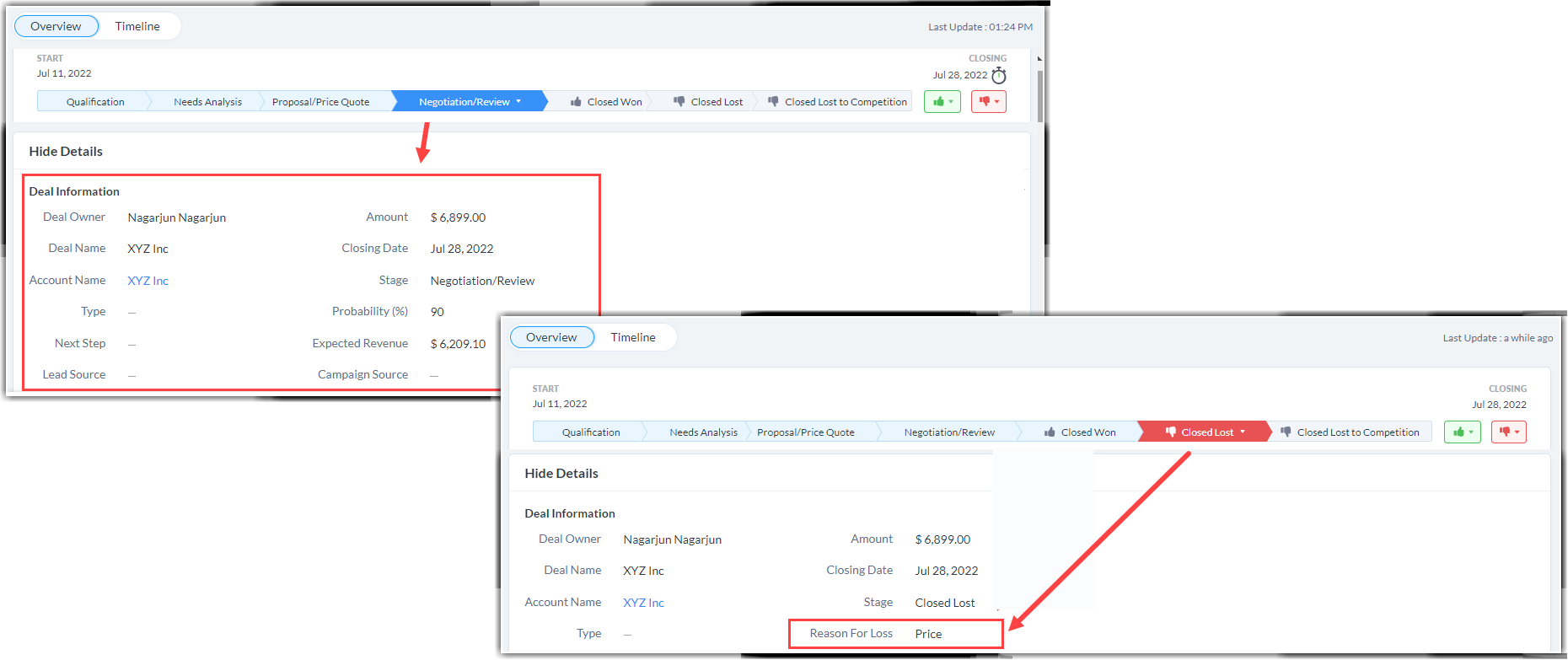
Task: Open dropdown arrow on blue Negotiation/Review stage
Action: tap(518, 102)
